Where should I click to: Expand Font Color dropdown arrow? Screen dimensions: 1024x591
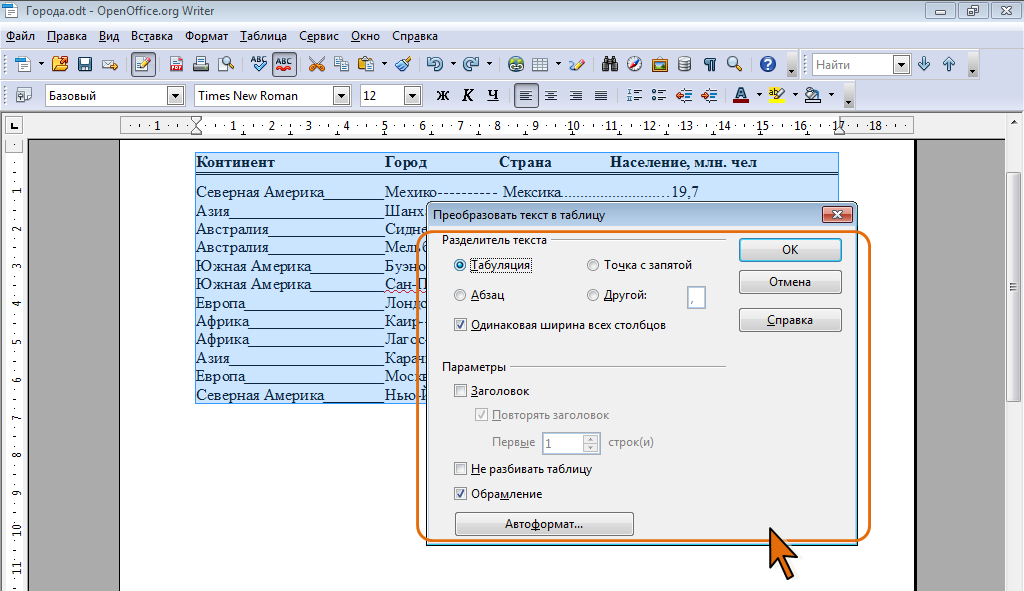759,95
